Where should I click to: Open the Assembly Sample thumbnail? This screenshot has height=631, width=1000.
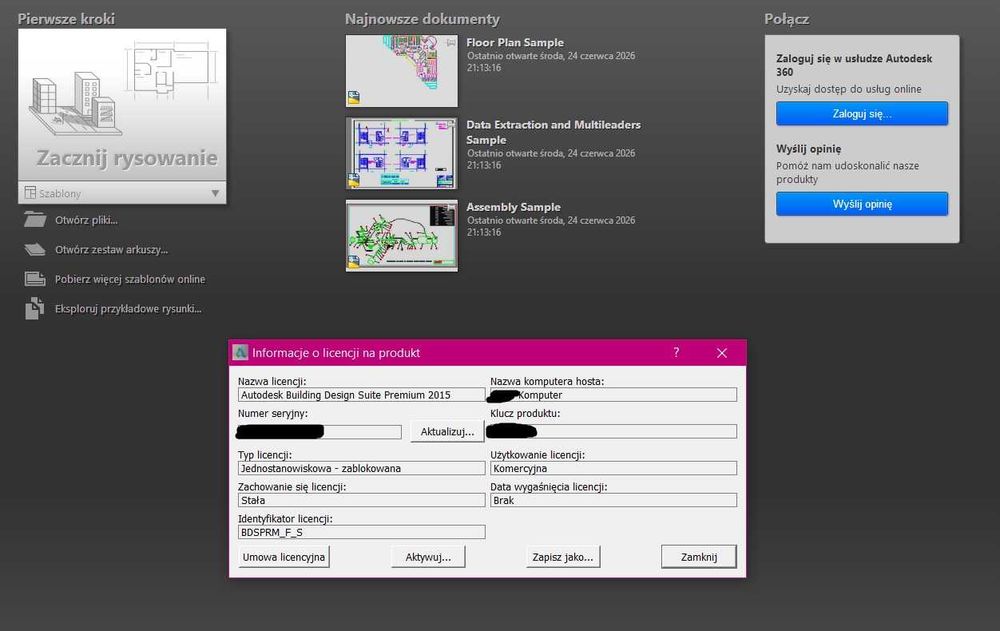pyautogui.click(x=402, y=235)
